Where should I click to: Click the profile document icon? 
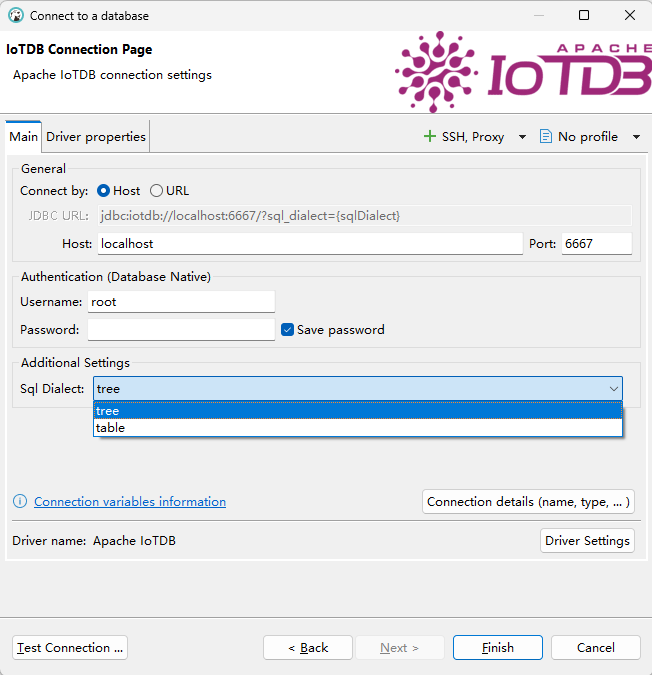545,137
